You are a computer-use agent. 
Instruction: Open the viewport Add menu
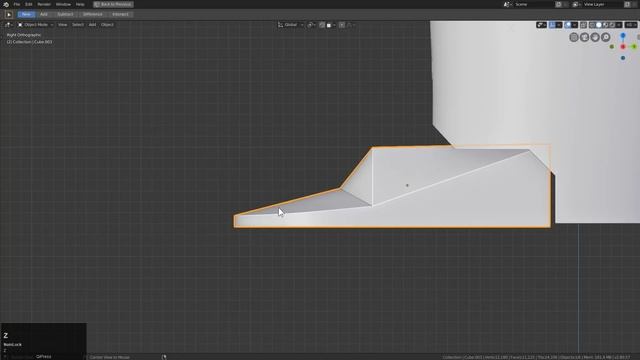pyautogui.click(x=92, y=25)
